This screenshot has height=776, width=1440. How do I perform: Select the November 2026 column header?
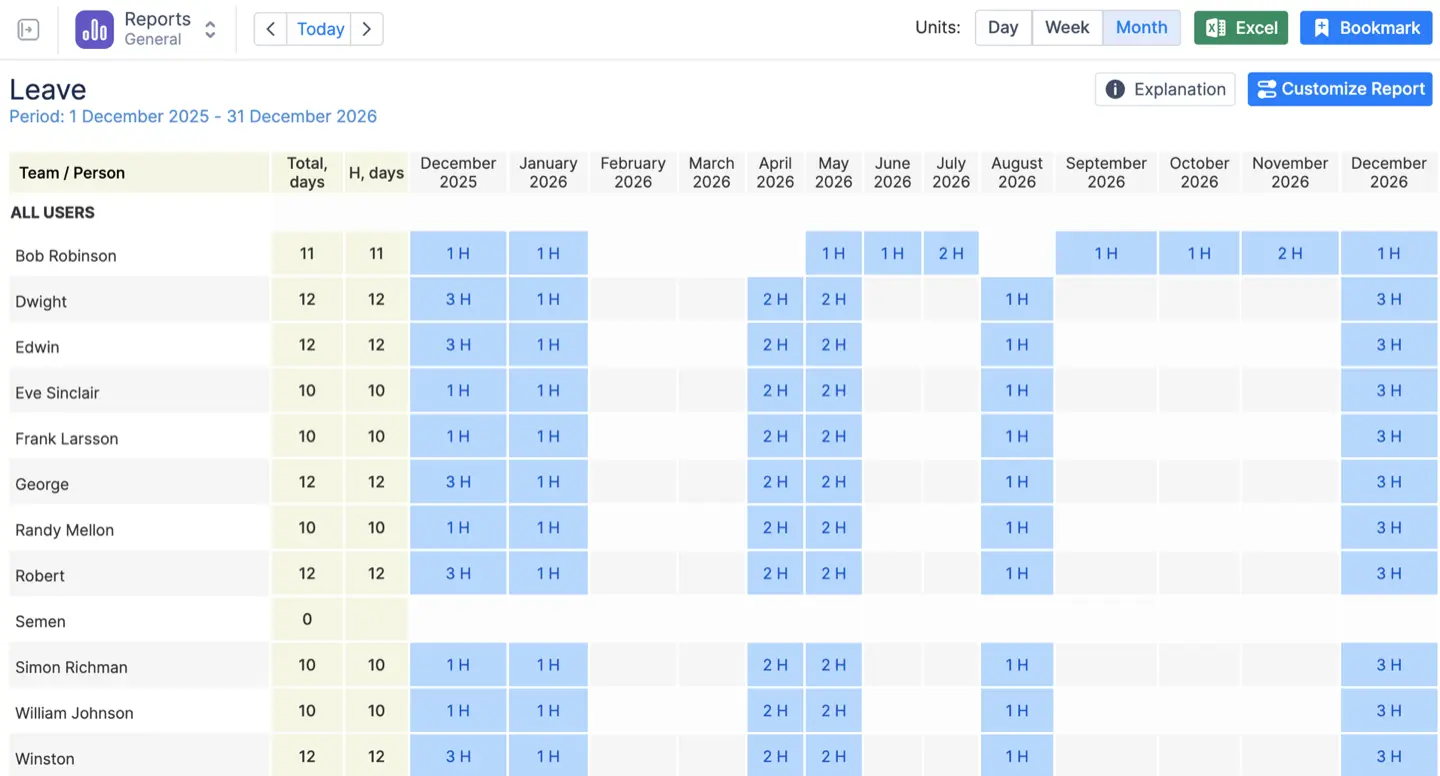coord(1290,172)
